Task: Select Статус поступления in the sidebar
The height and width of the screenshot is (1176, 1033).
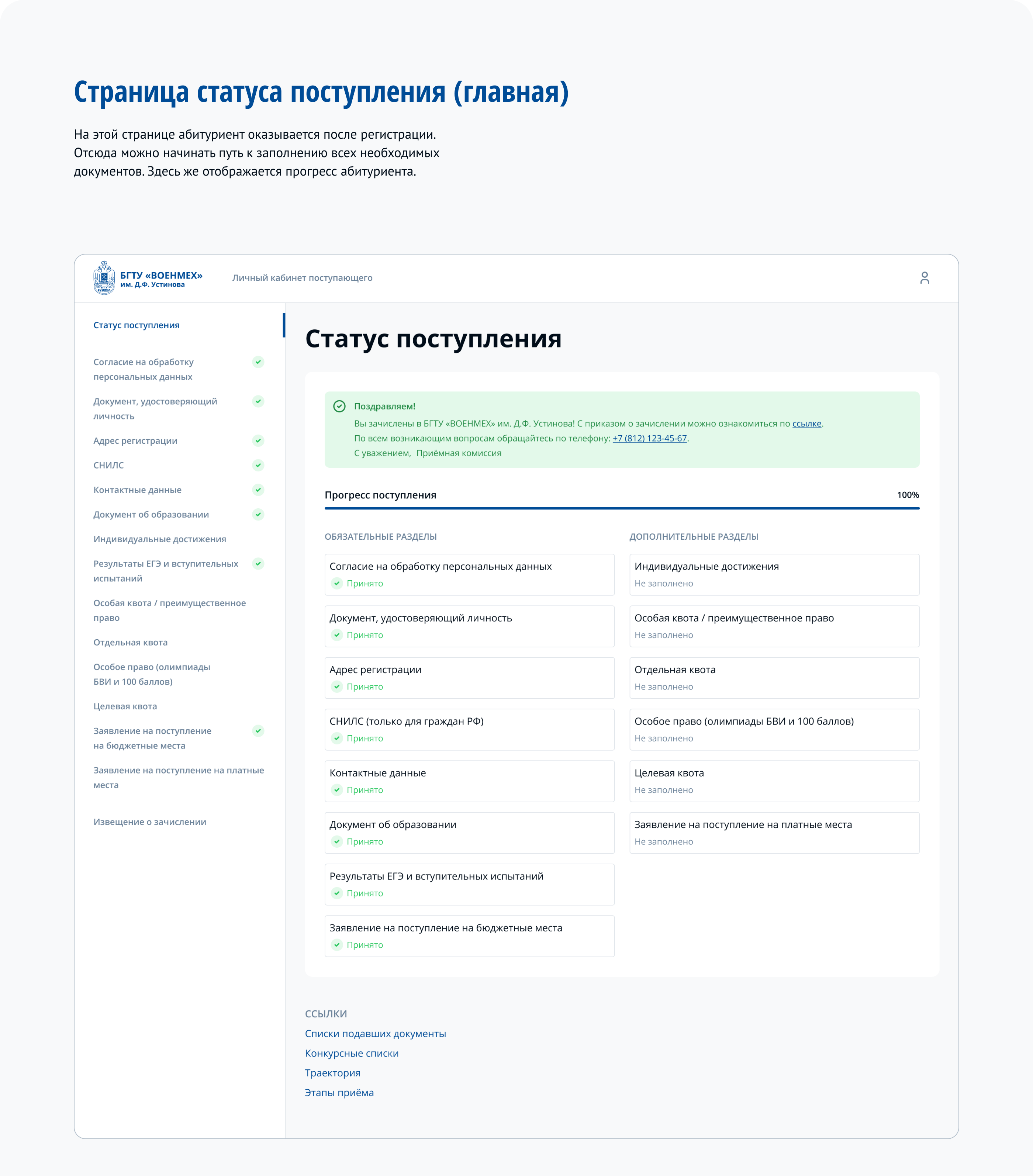Action: tap(137, 325)
